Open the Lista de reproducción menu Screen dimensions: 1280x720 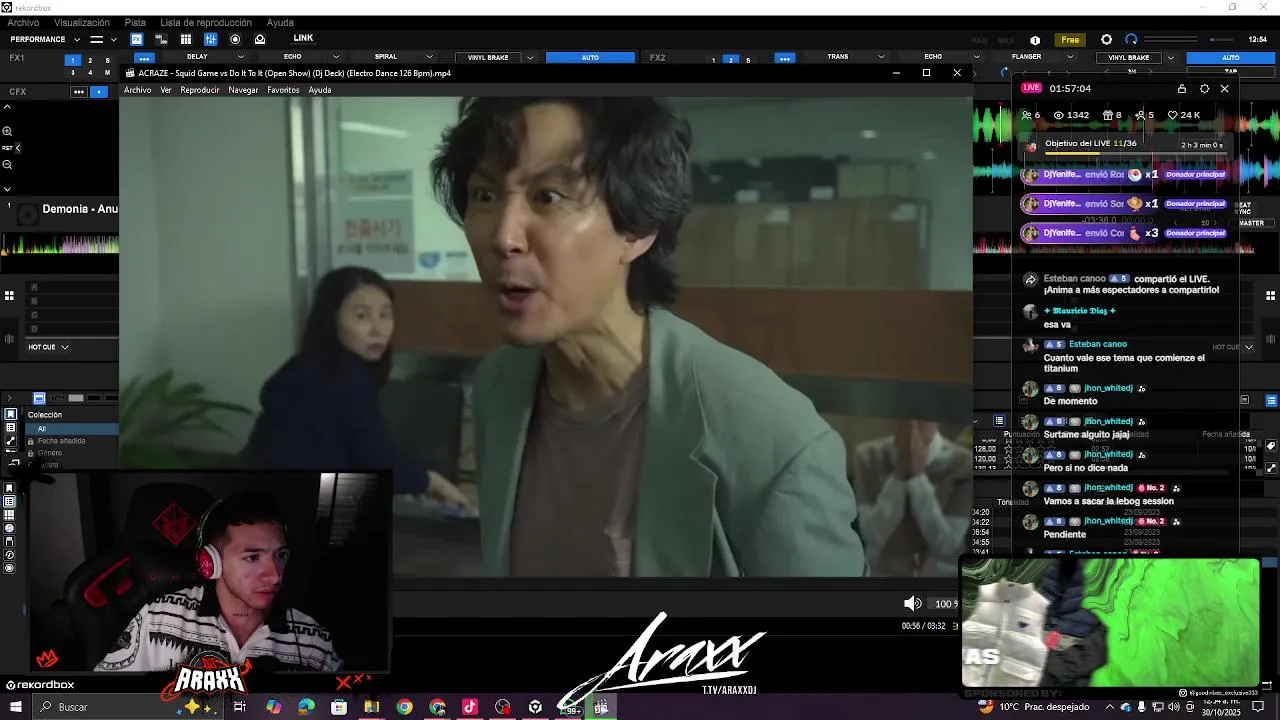(x=206, y=22)
